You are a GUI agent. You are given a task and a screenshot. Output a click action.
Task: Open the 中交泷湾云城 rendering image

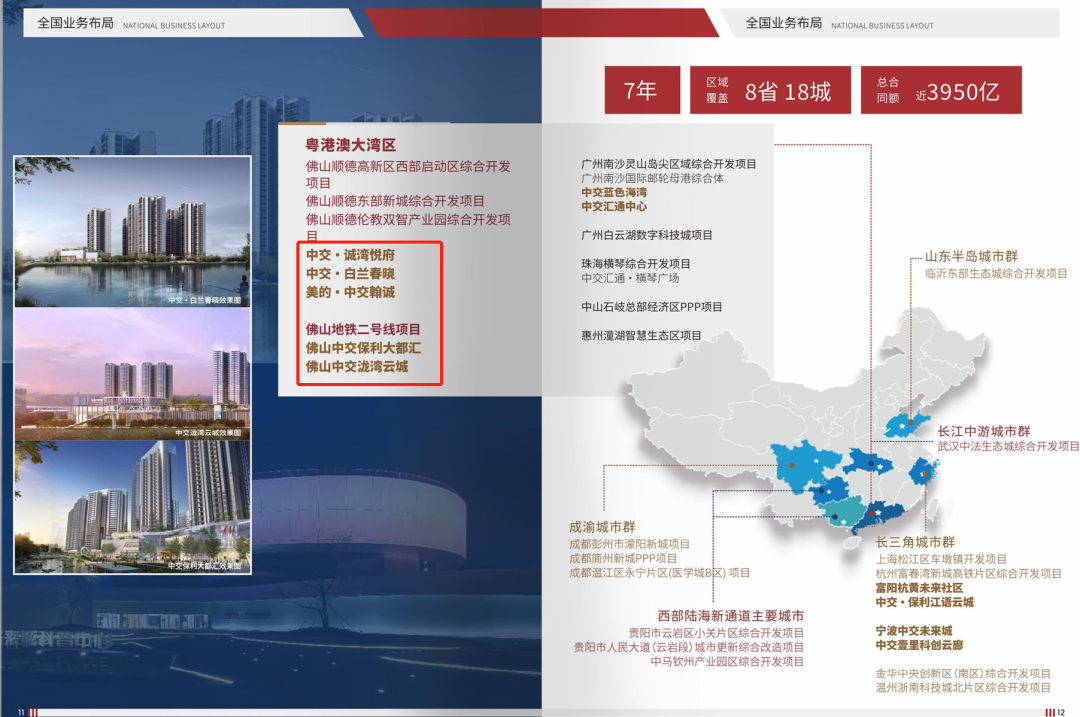(133, 374)
